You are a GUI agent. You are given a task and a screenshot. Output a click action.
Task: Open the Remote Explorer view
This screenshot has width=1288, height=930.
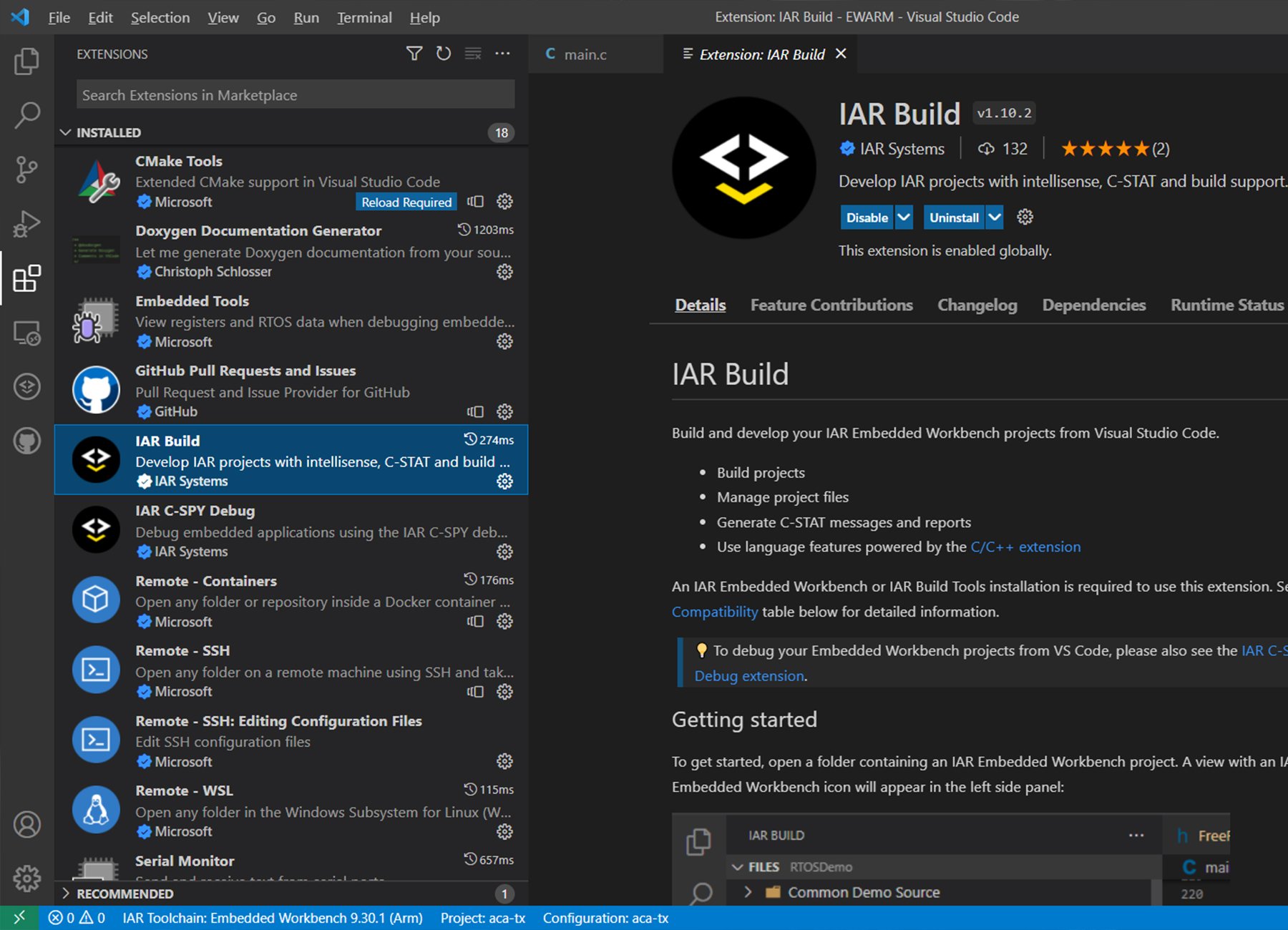[x=26, y=333]
